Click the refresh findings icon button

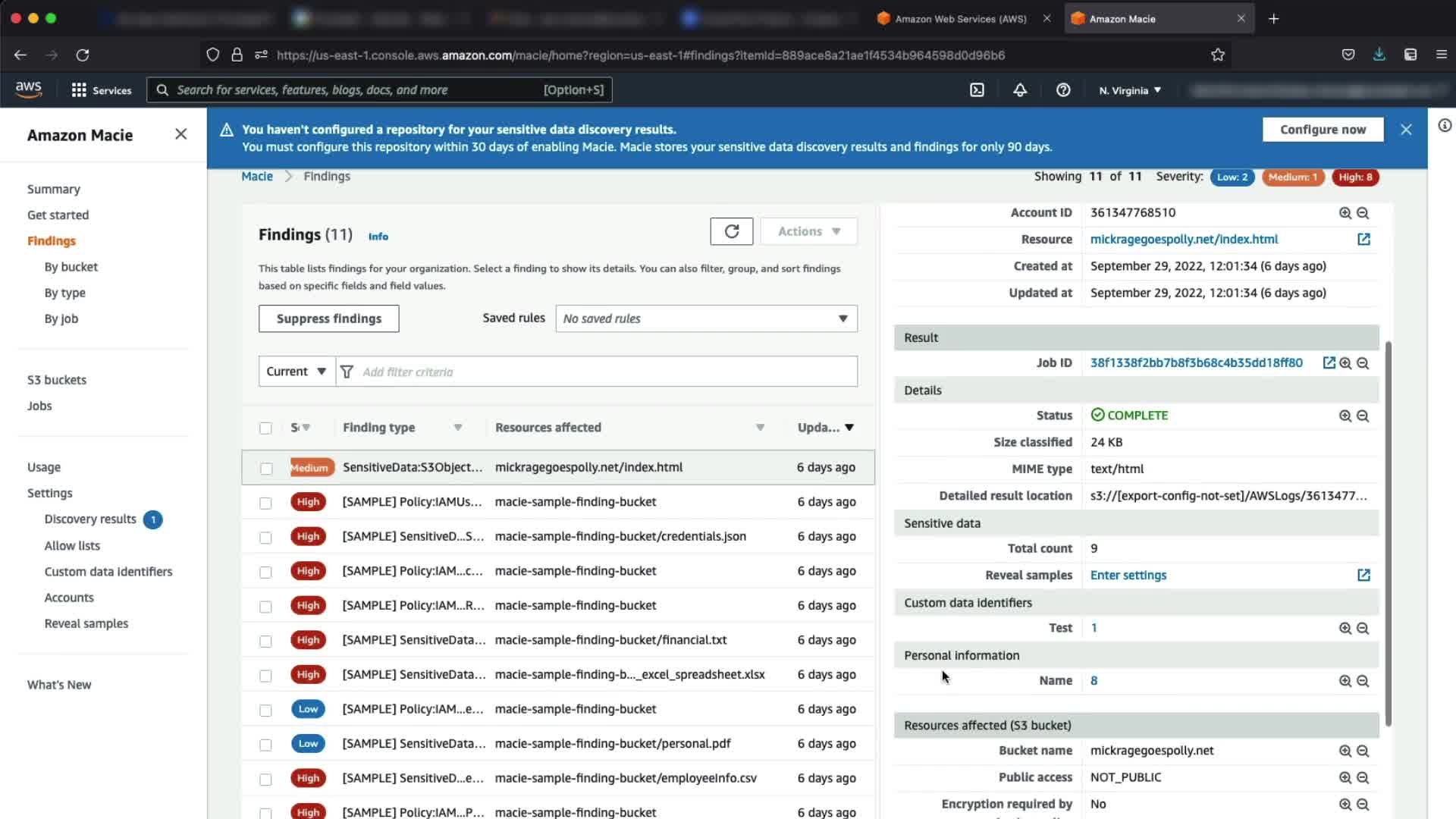click(731, 231)
